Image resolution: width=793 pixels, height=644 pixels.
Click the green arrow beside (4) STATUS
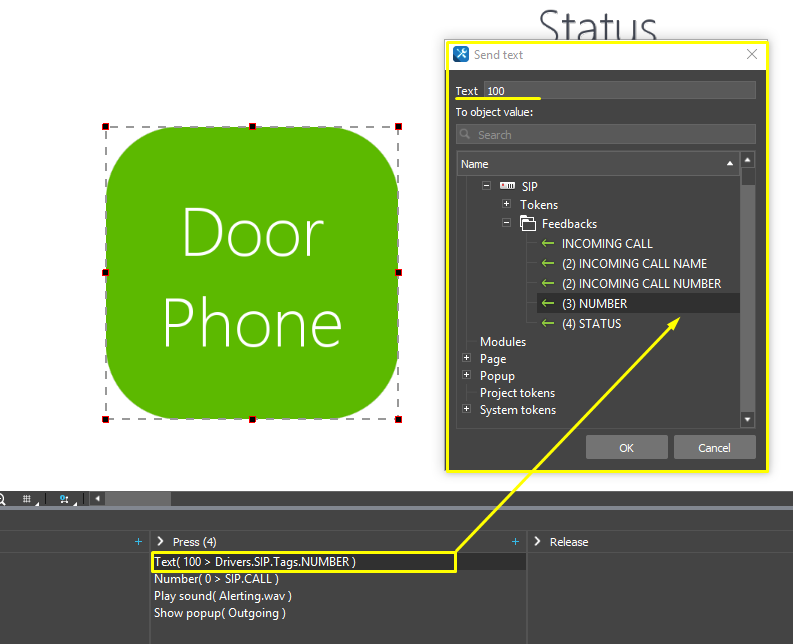[547, 324]
